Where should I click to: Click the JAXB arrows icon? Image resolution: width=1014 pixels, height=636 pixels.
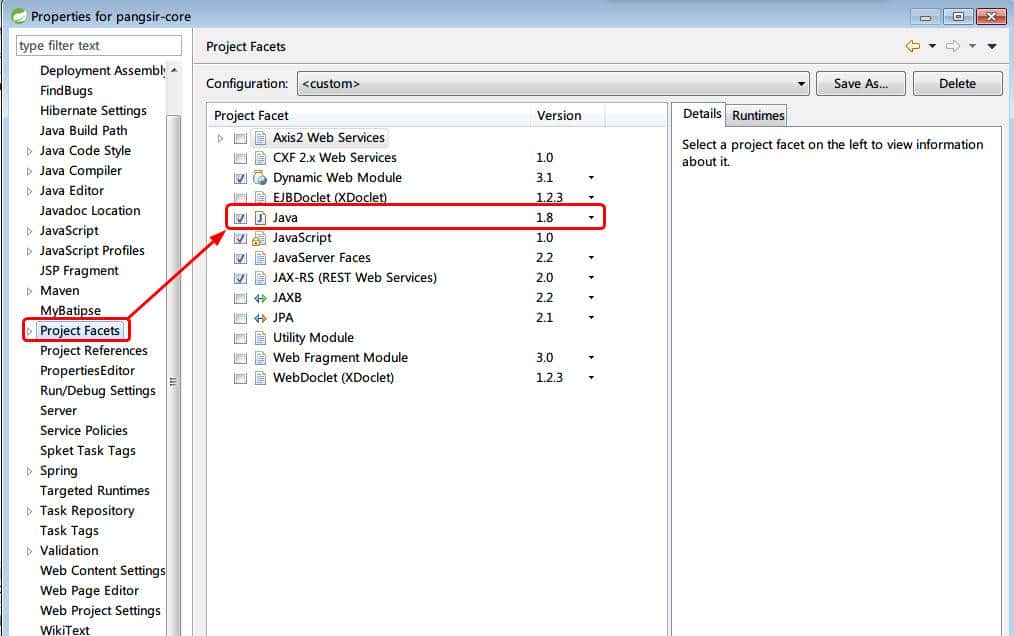pos(260,298)
